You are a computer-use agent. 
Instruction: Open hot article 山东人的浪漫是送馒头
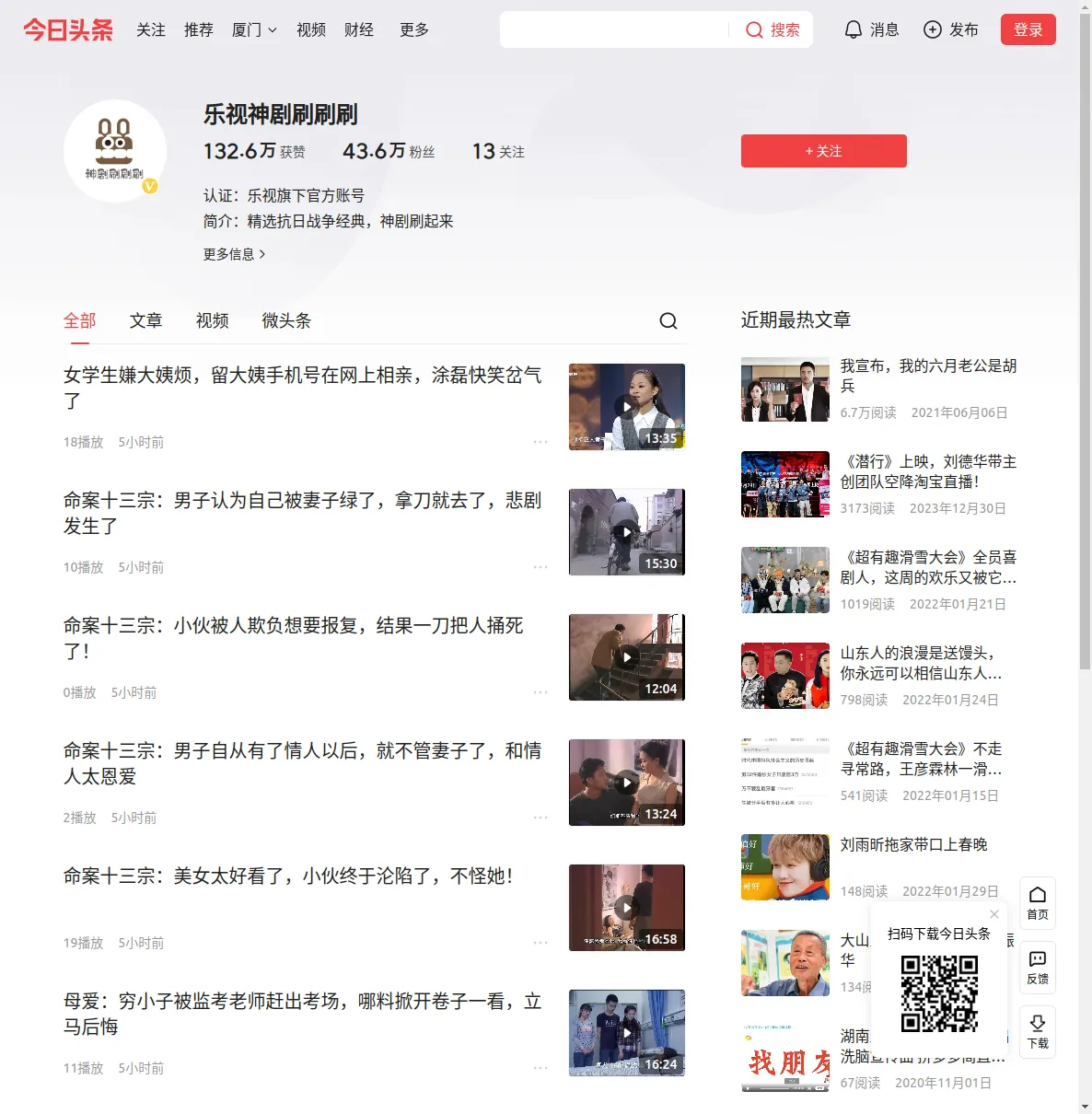[922, 663]
